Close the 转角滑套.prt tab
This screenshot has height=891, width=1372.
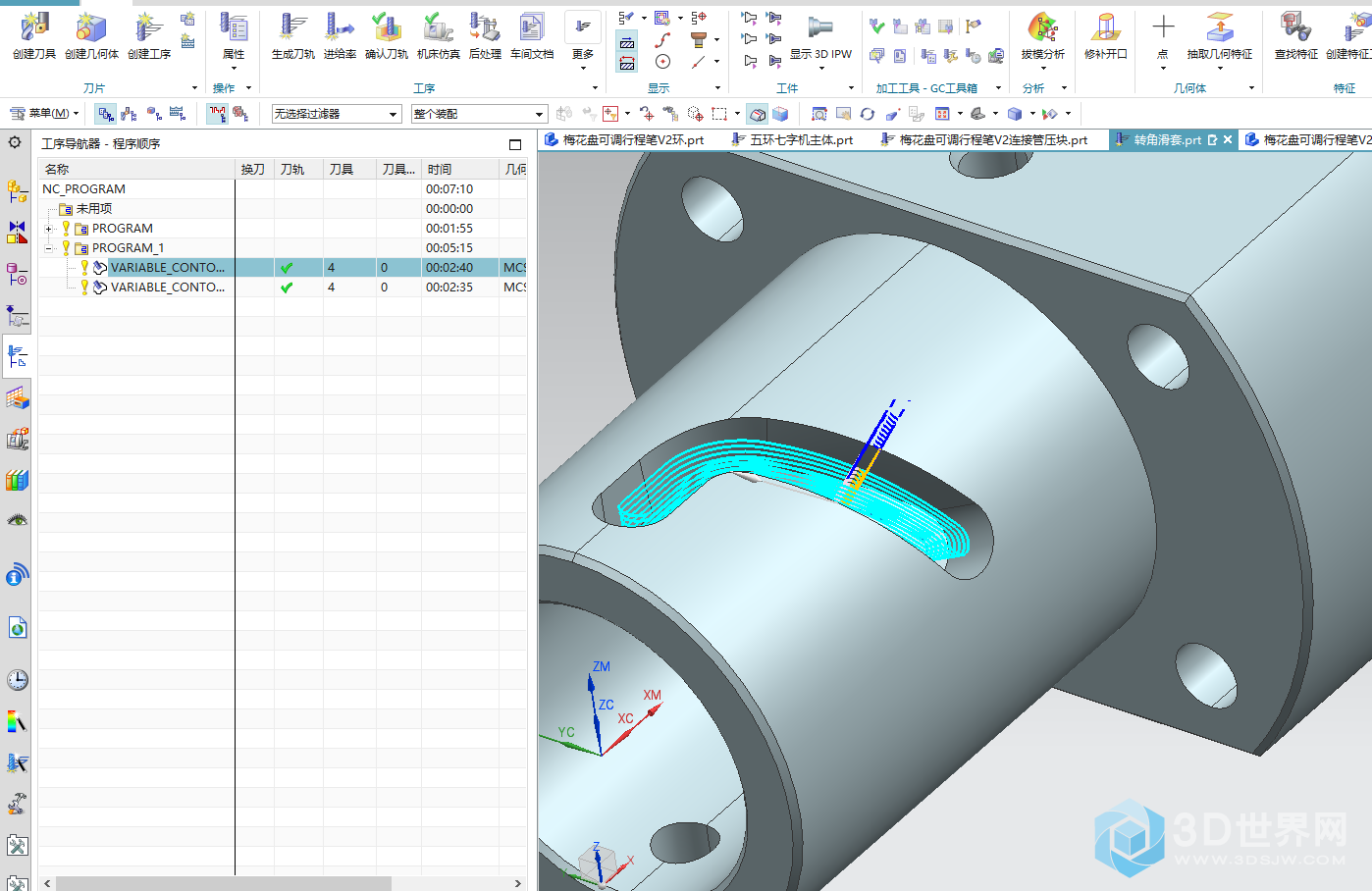tap(1228, 140)
